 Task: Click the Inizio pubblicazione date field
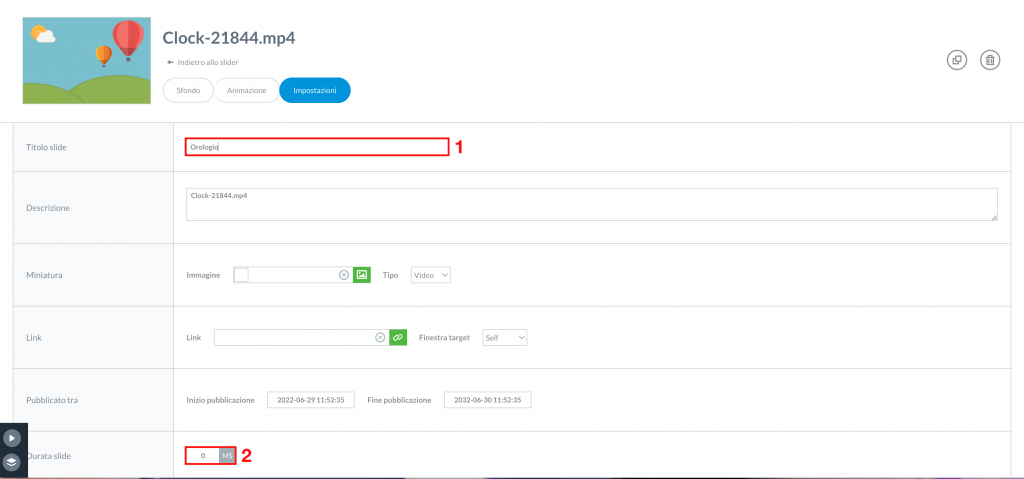click(x=311, y=400)
